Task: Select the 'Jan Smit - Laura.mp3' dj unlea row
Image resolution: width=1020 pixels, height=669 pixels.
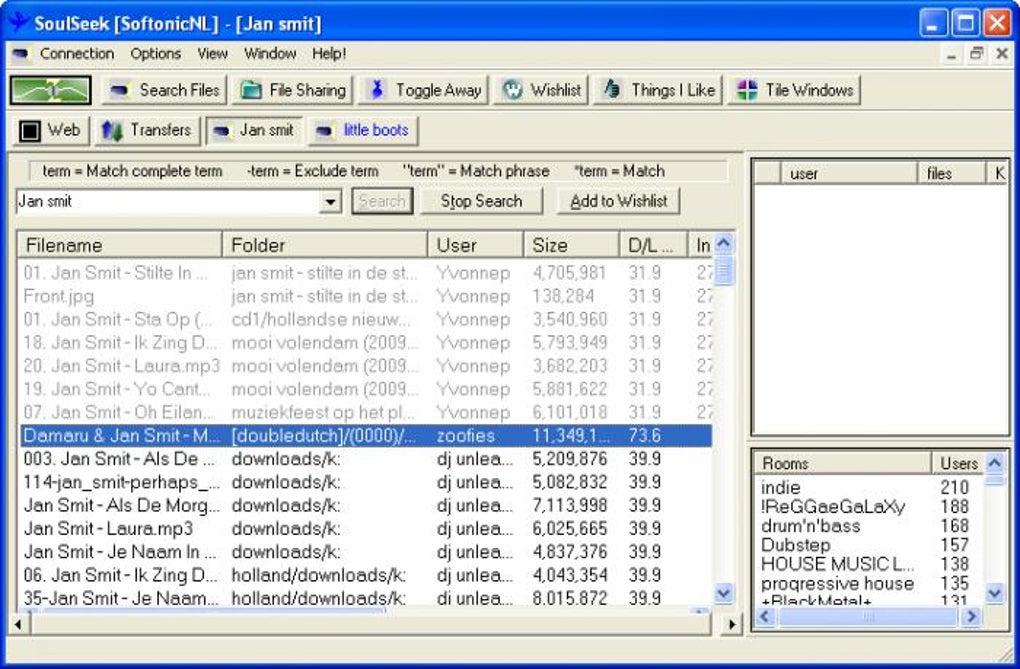Action: tap(366, 528)
